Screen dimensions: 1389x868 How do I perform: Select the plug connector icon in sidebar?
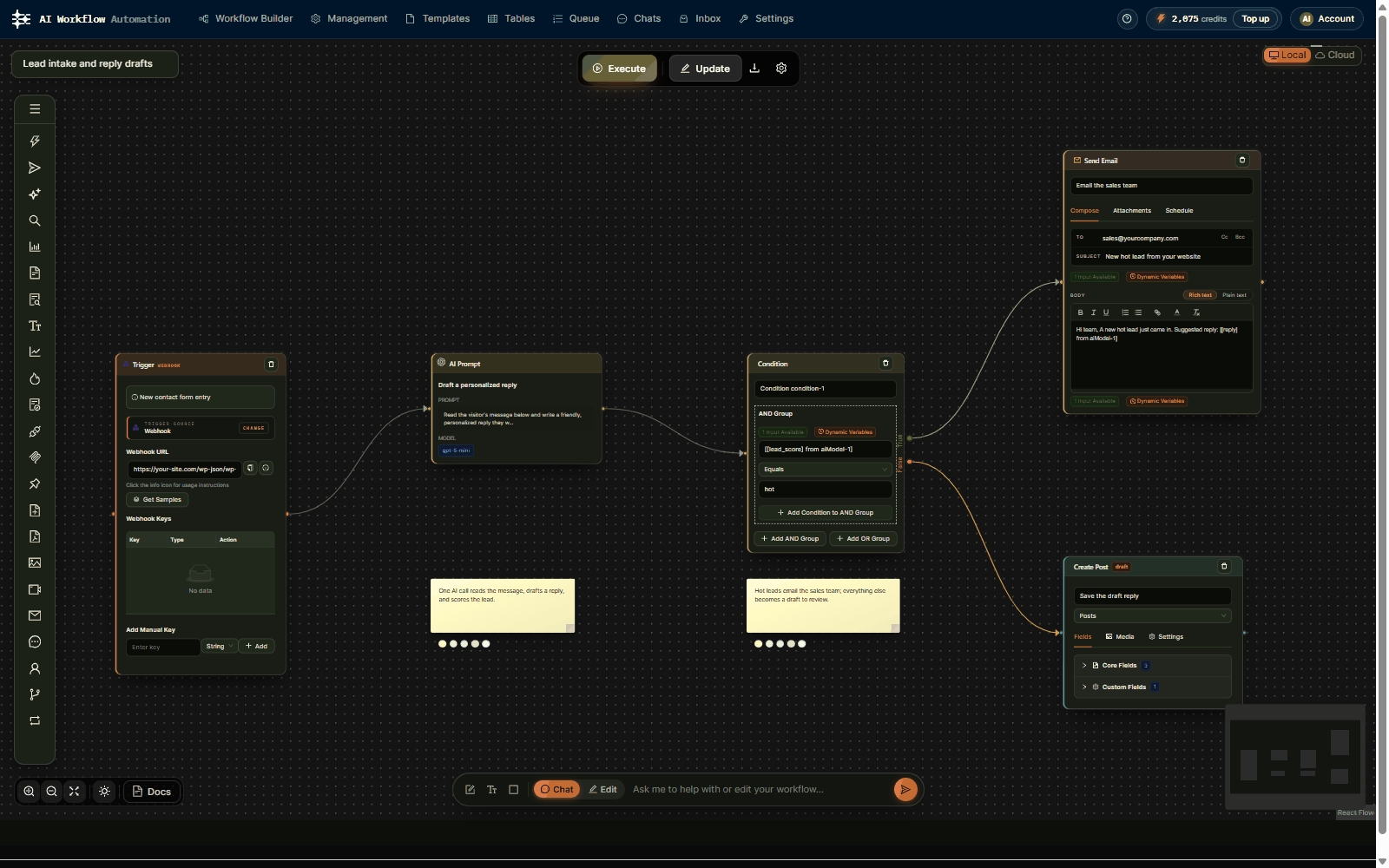35,431
